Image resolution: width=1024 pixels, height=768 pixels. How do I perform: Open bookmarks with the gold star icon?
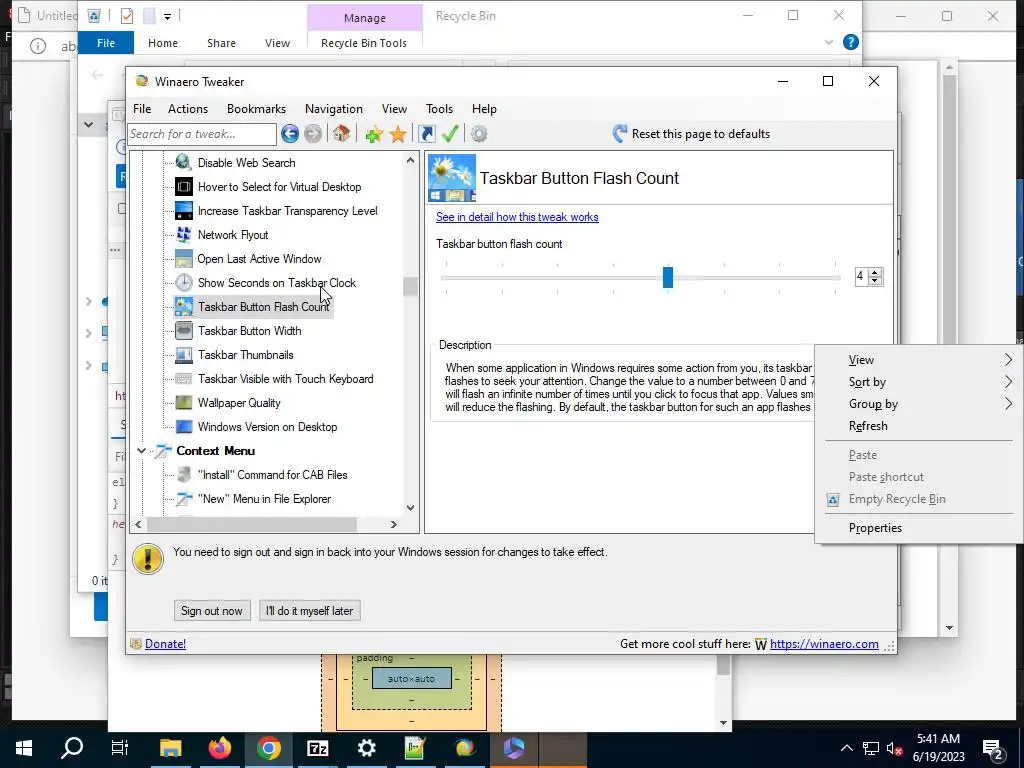point(398,134)
